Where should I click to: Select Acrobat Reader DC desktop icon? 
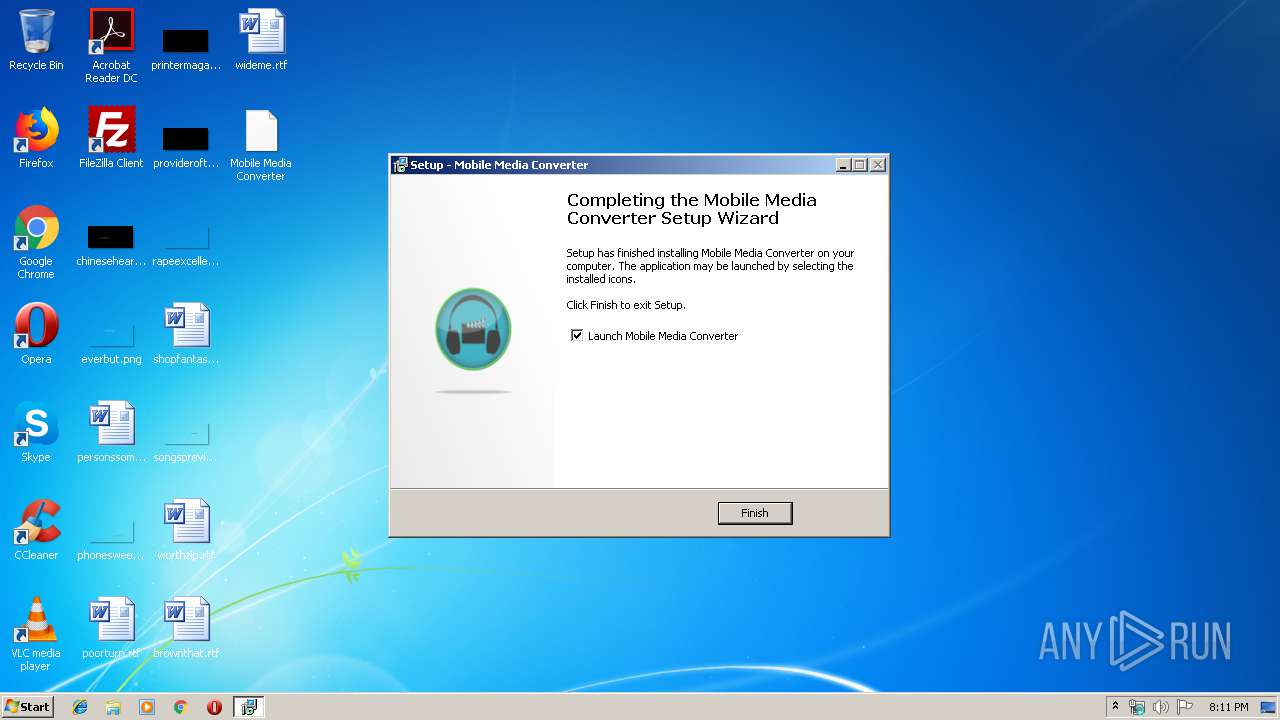pyautogui.click(x=111, y=46)
